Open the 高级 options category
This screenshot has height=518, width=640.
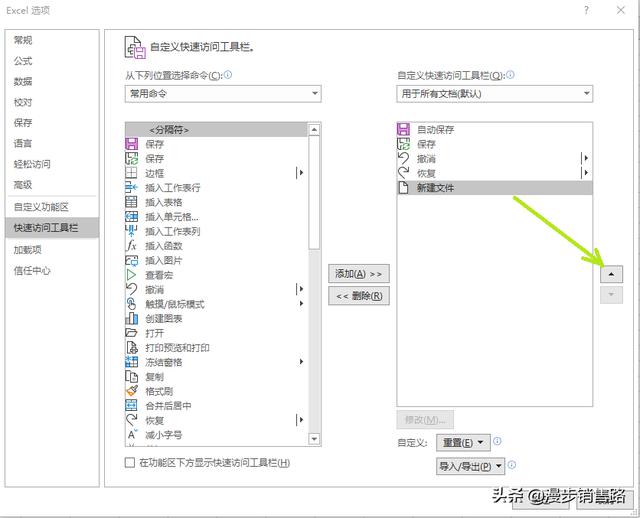point(52,185)
